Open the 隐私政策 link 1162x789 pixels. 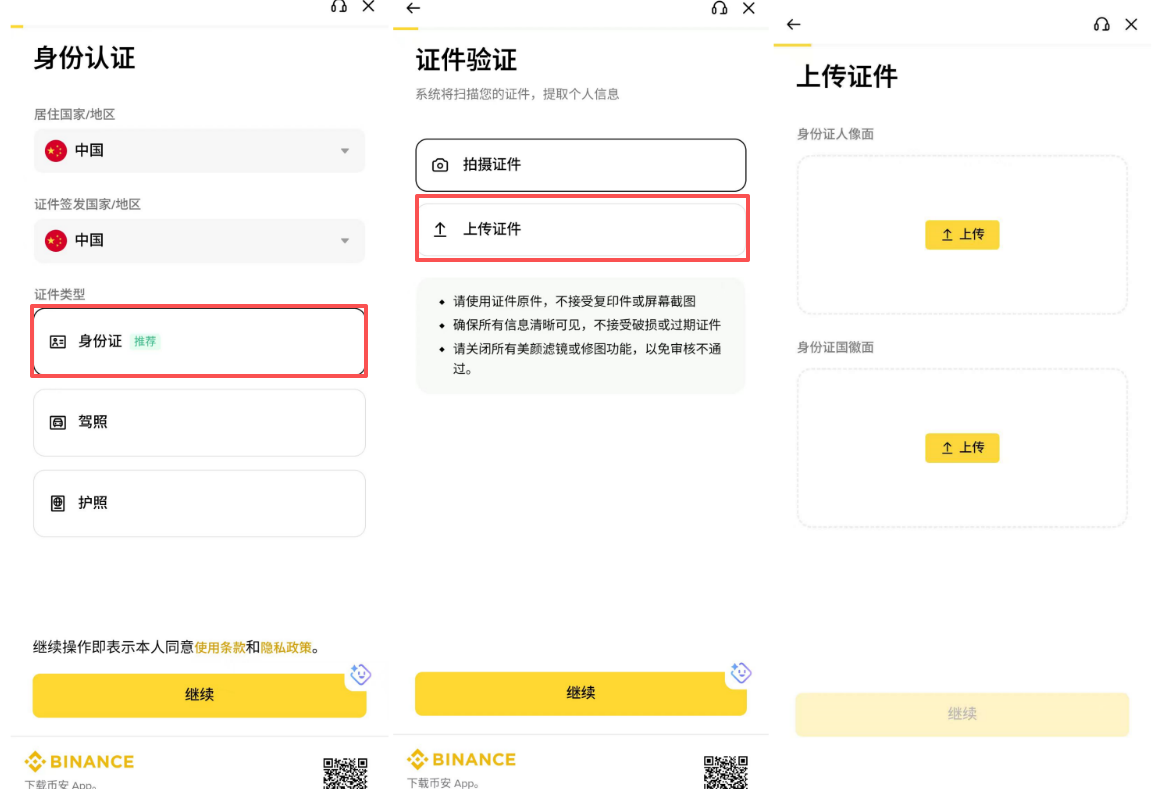point(286,647)
